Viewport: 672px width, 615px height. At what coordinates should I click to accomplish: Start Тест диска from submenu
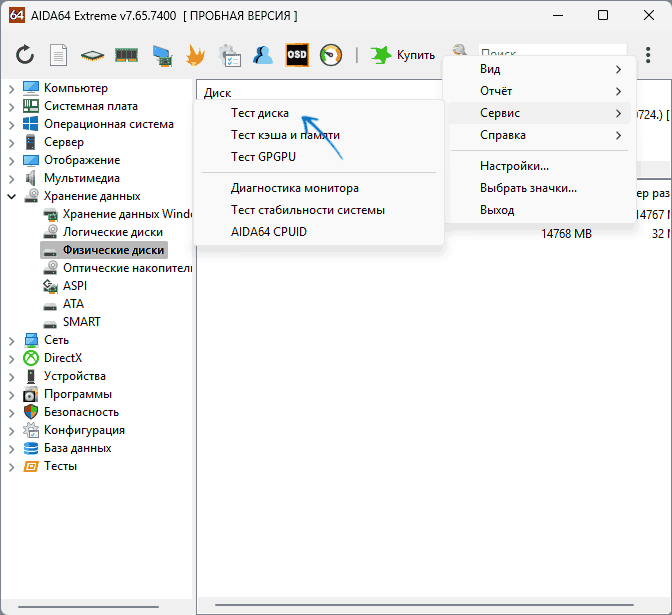318,113
